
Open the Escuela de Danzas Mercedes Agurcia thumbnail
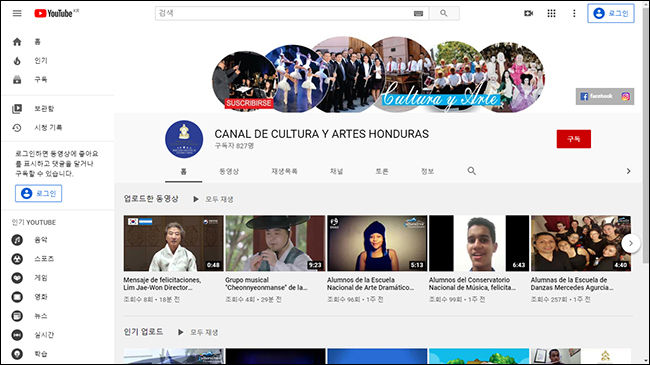(581, 243)
